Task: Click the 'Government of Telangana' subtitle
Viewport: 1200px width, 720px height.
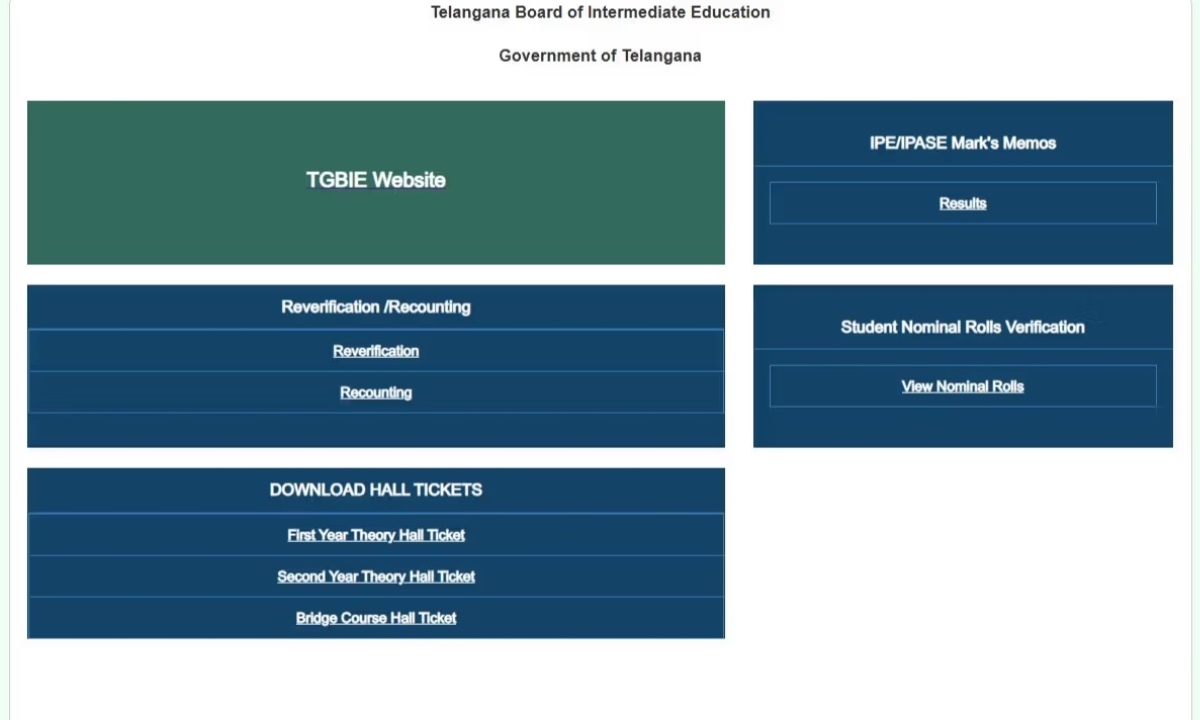Action: [600, 56]
